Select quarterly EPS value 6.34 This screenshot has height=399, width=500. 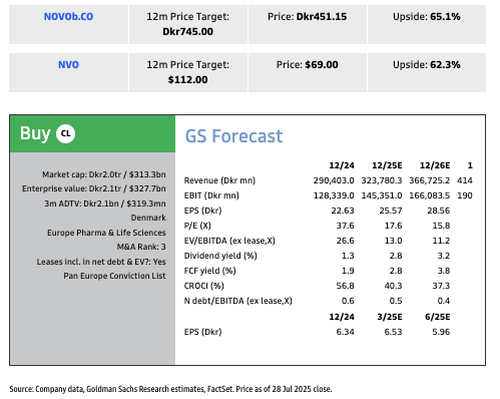[345, 332]
